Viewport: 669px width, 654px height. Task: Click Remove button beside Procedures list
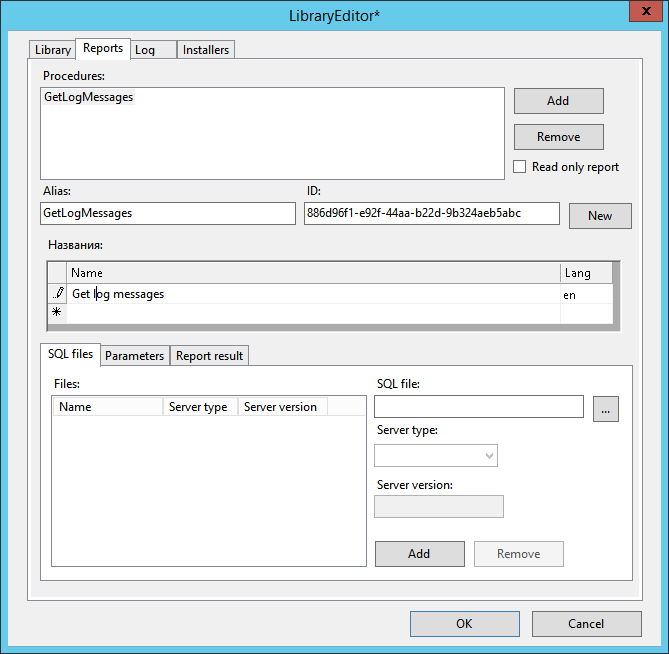pos(558,137)
